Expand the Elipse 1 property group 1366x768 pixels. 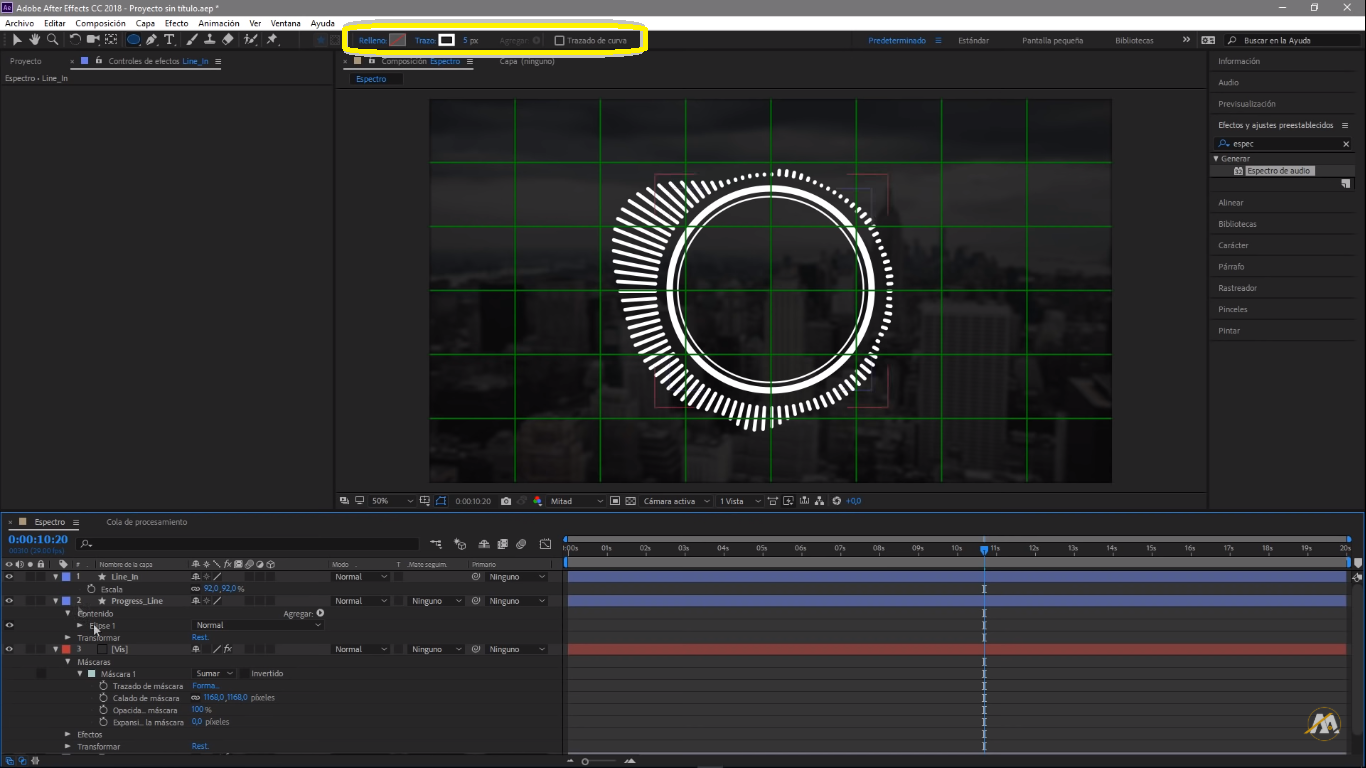[x=80, y=625]
